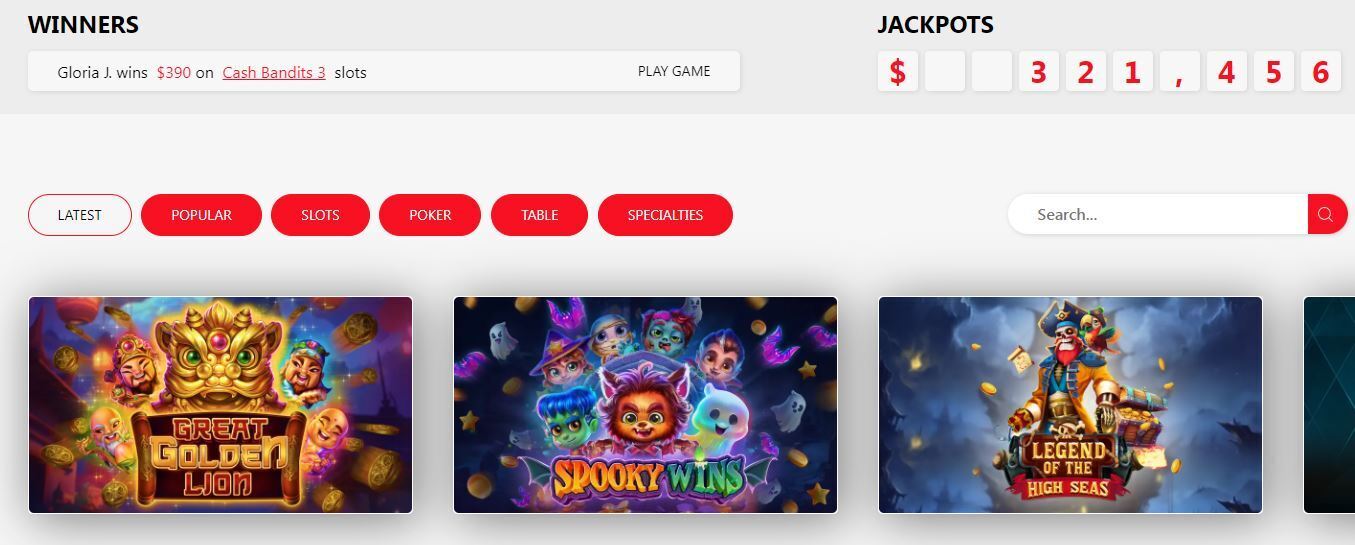Open the Spooky Wins game thumbnail
Viewport: 1355px width, 545px height.
click(645, 405)
